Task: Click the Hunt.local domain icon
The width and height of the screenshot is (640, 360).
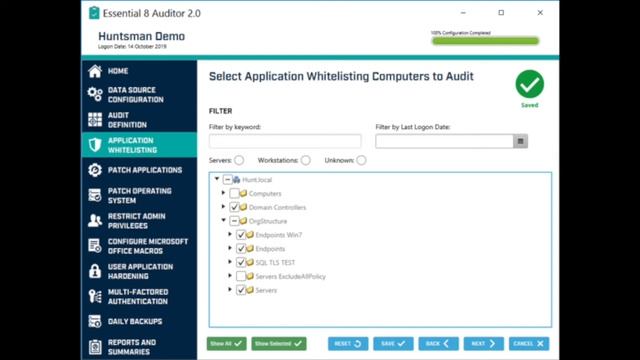Action: [x=236, y=180]
